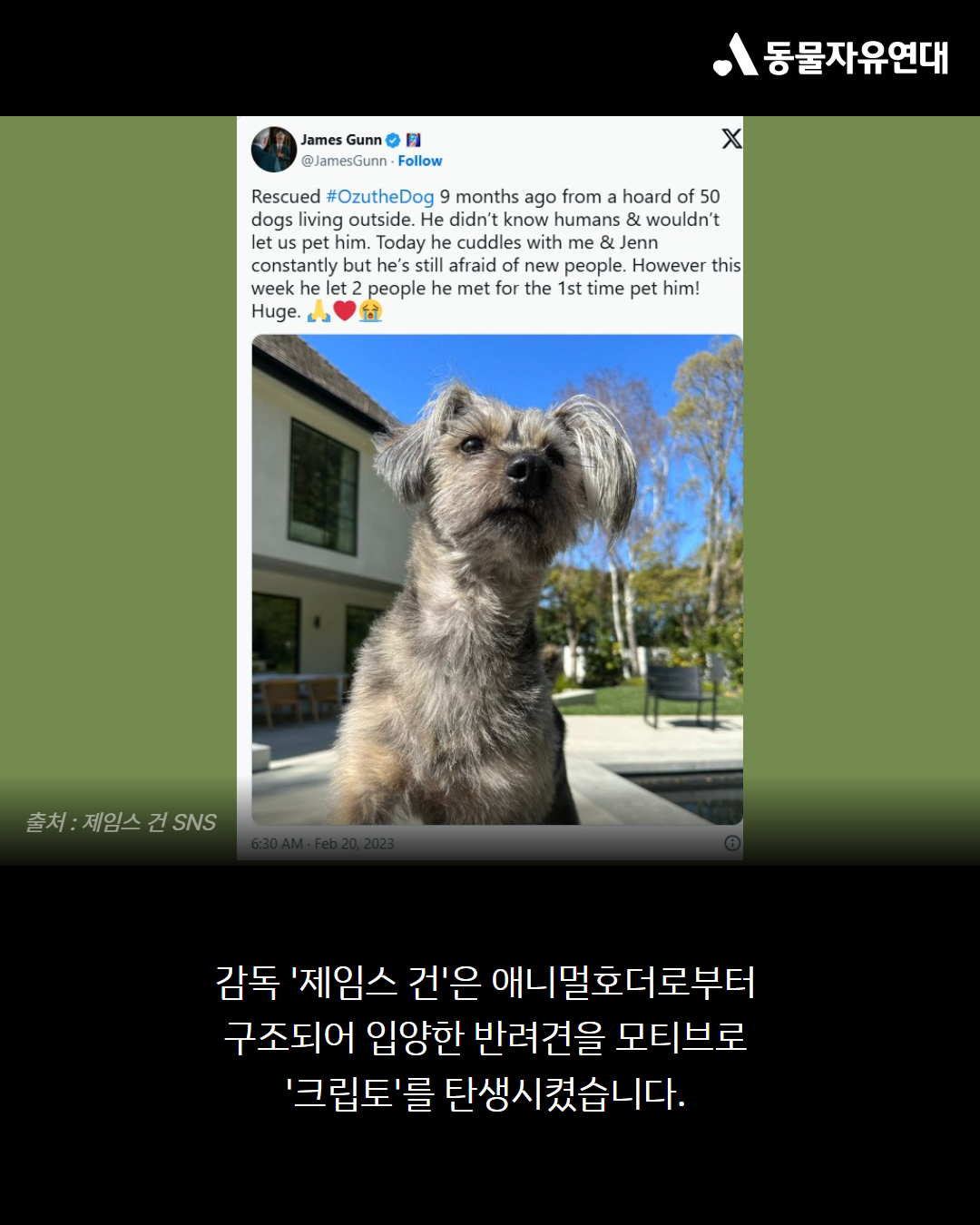
Task: Click the source caption 출처 : 제임스 건 SNS
Action: pos(121,822)
